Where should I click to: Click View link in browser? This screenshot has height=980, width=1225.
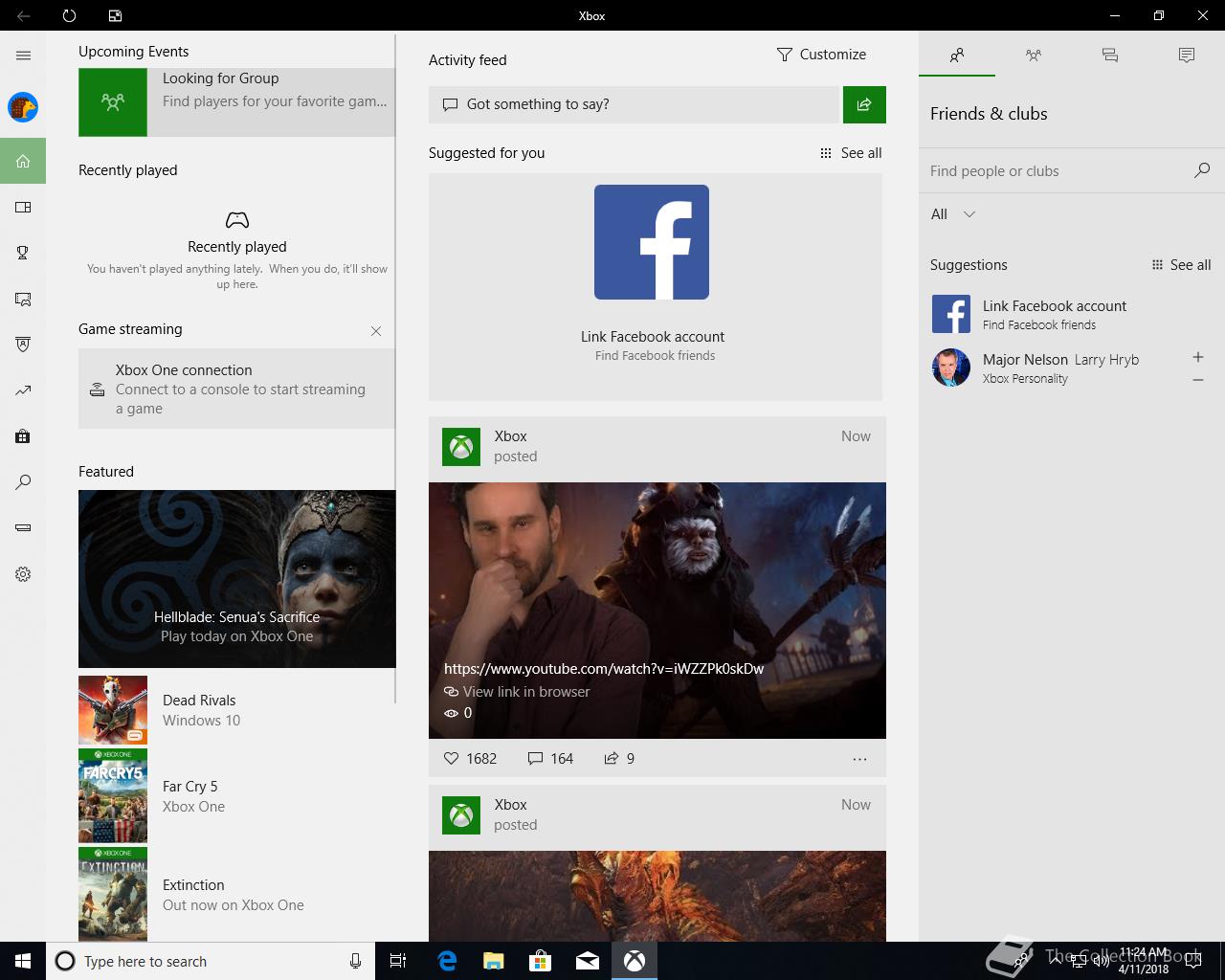(517, 692)
